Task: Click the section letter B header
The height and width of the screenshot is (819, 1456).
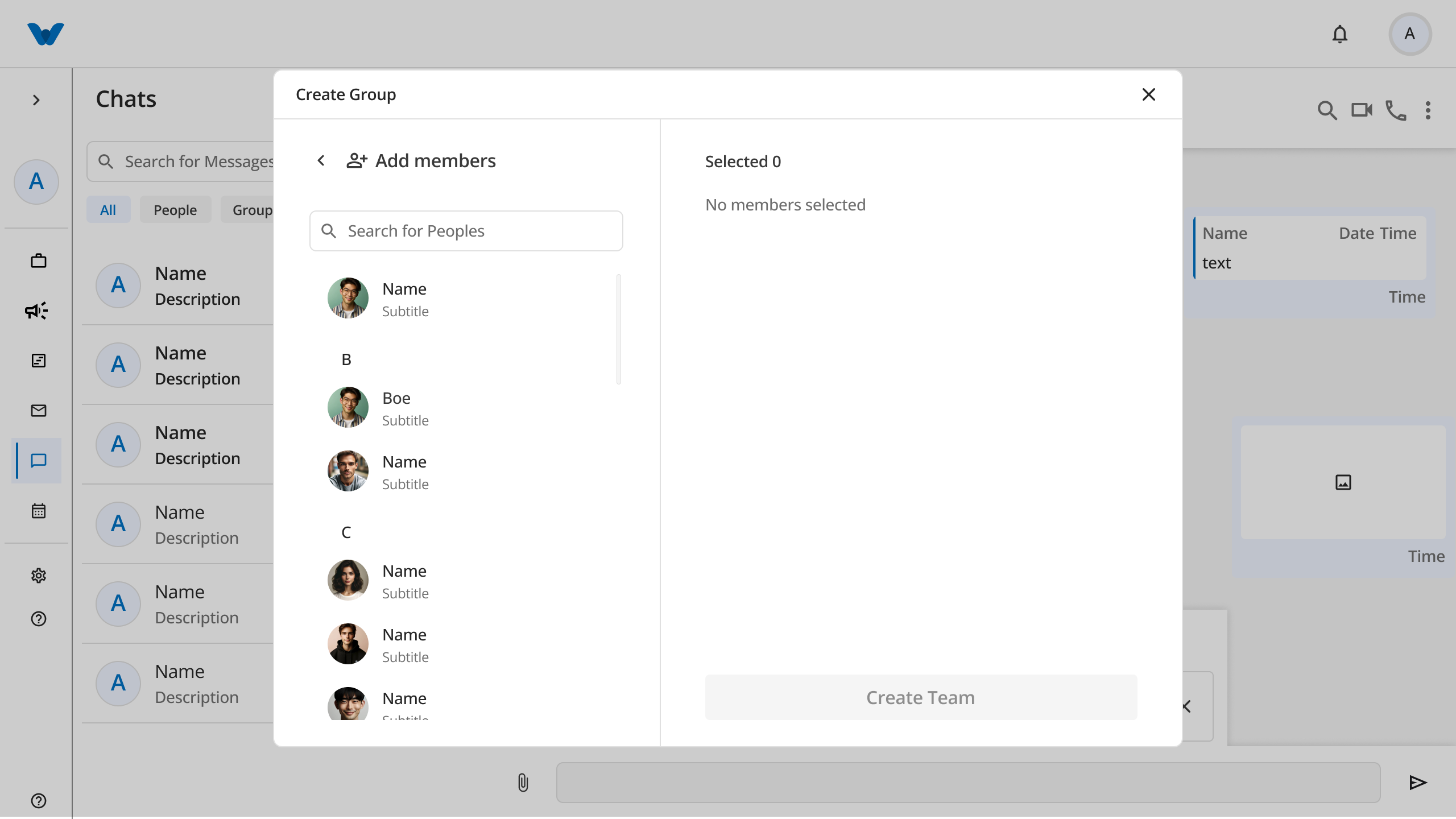Action: [x=346, y=359]
